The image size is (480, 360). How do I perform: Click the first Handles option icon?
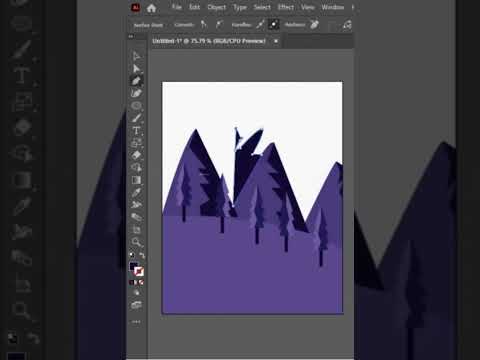(260, 24)
